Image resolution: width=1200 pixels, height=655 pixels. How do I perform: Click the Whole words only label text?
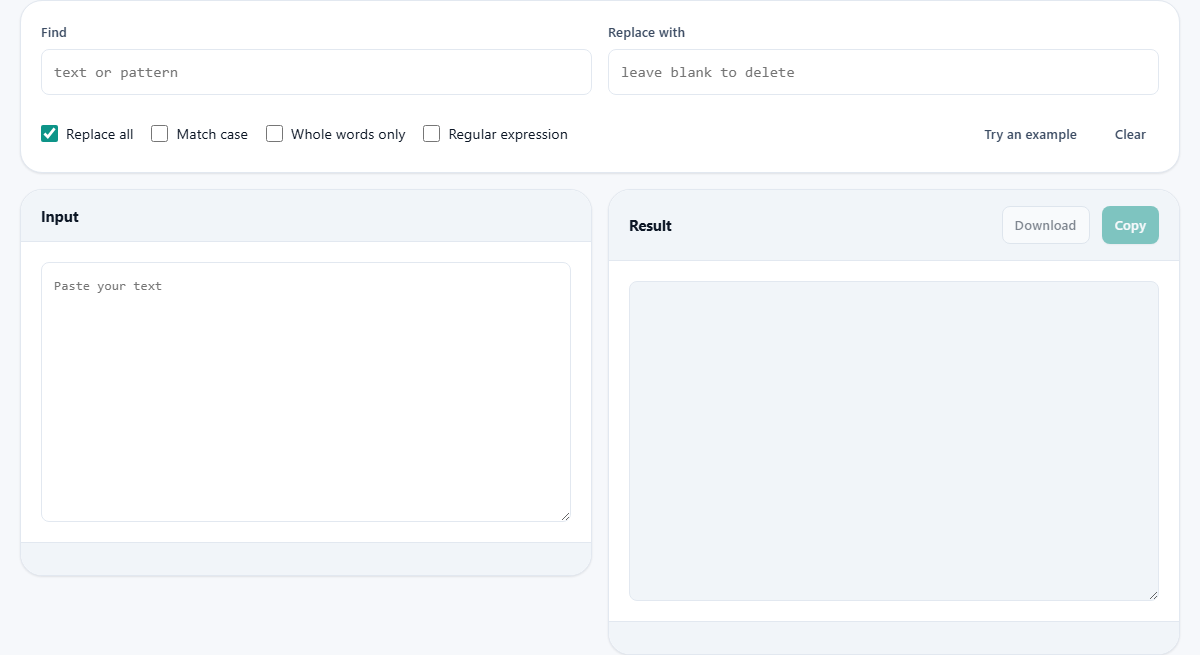pos(348,134)
